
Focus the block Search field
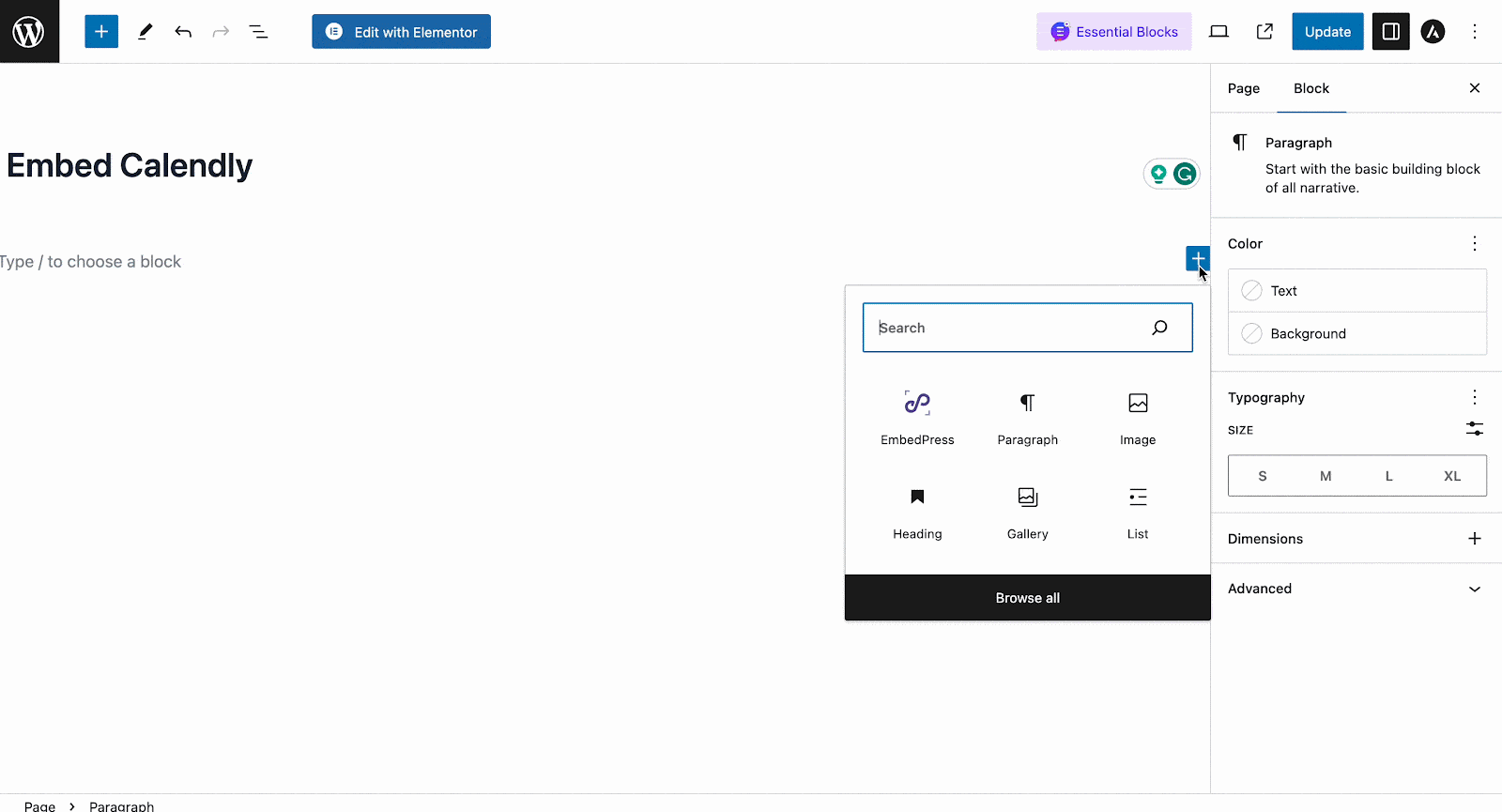[x=1028, y=328]
